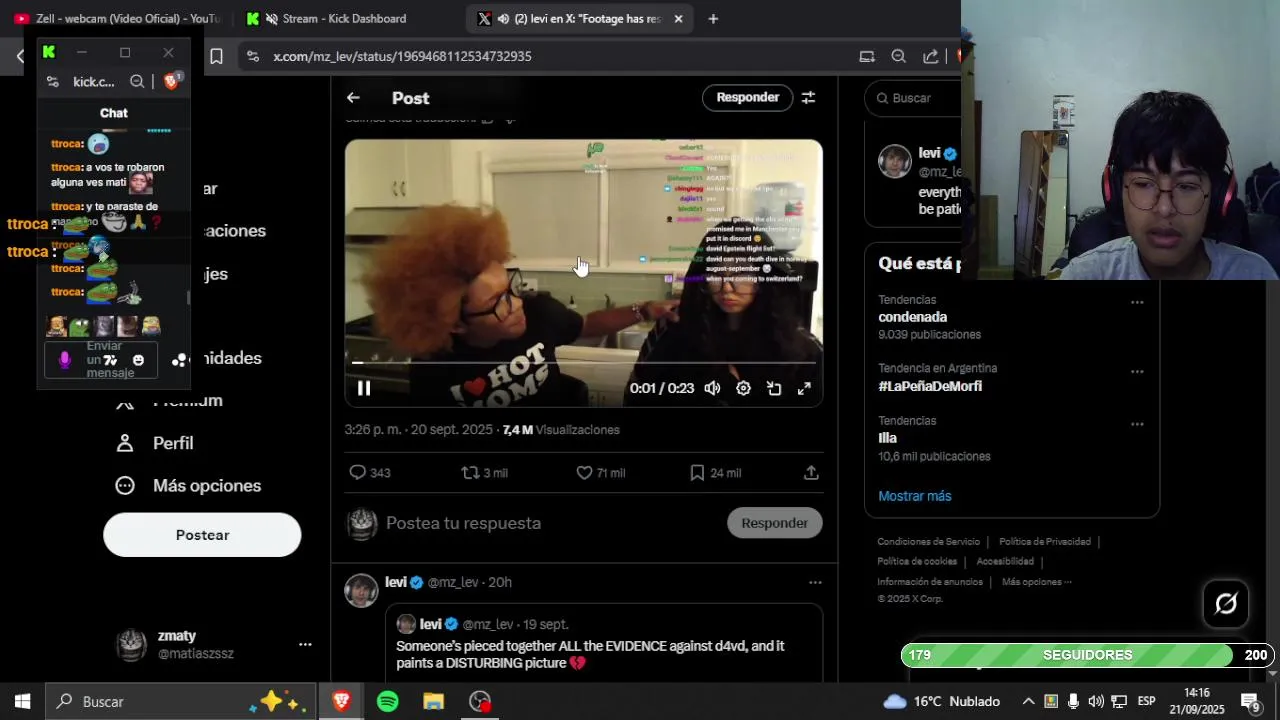Open the system volume speaker in tray
The height and width of the screenshot is (720, 1280).
1096,701
